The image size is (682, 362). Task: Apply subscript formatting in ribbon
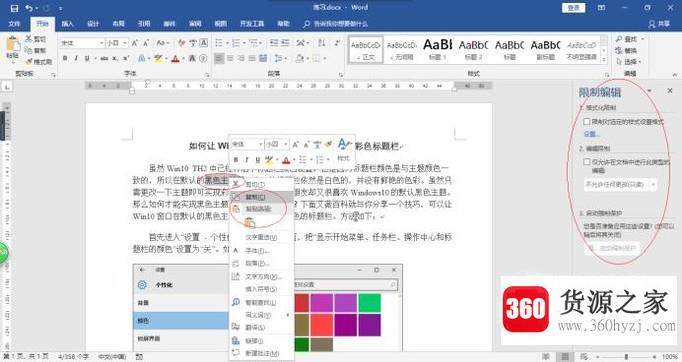point(115,58)
